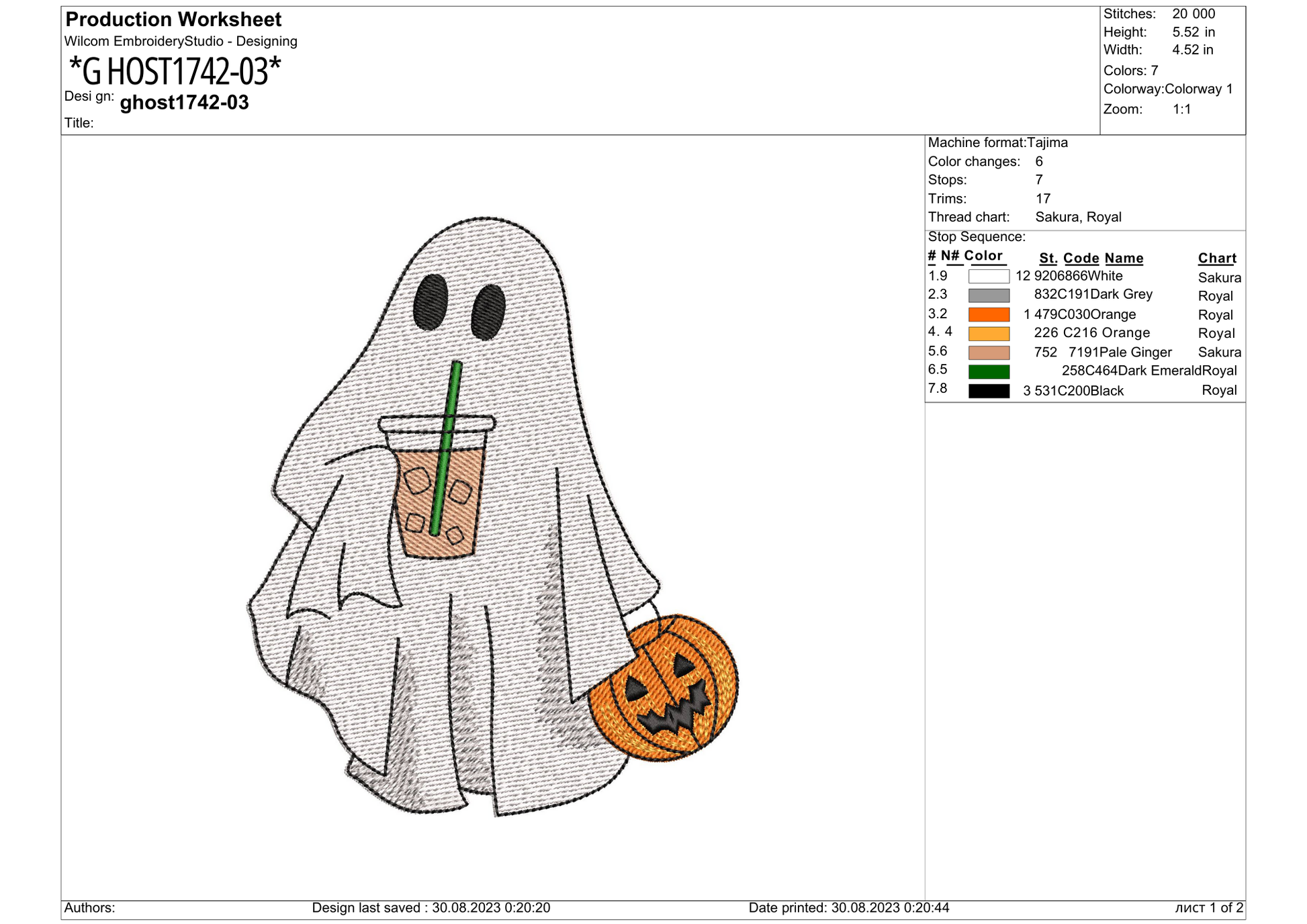Click the Black thread color swatch
The height and width of the screenshot is (924, 1307).
click(x=989, y=391)
